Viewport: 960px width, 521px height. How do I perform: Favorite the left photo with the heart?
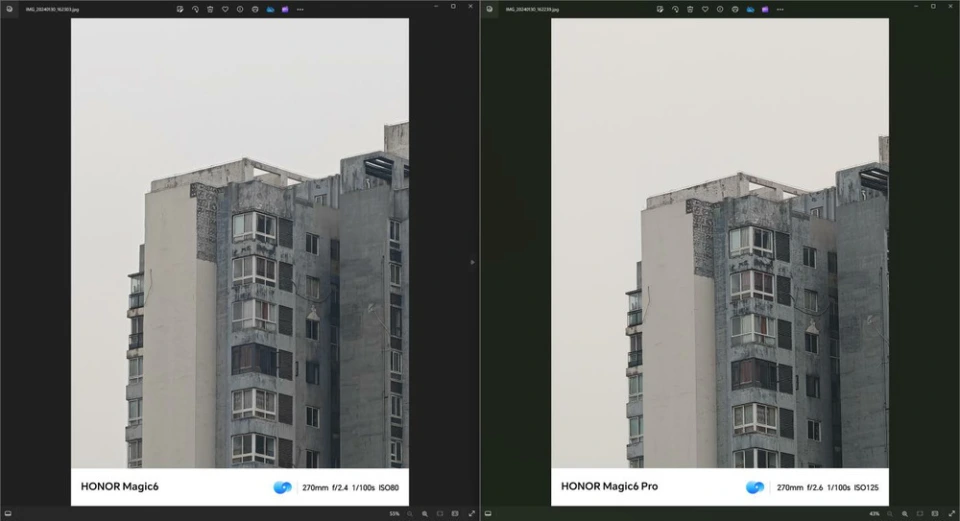click(225, 9)
